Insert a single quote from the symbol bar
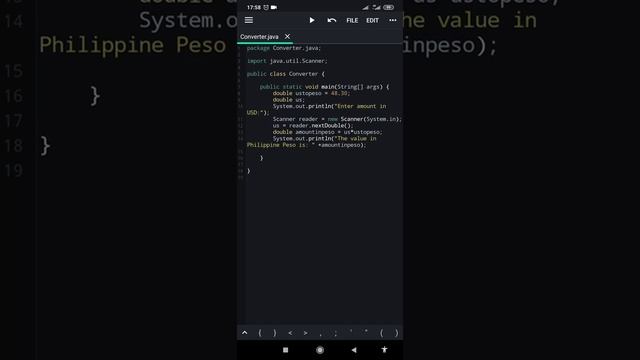 coord(351,332)
